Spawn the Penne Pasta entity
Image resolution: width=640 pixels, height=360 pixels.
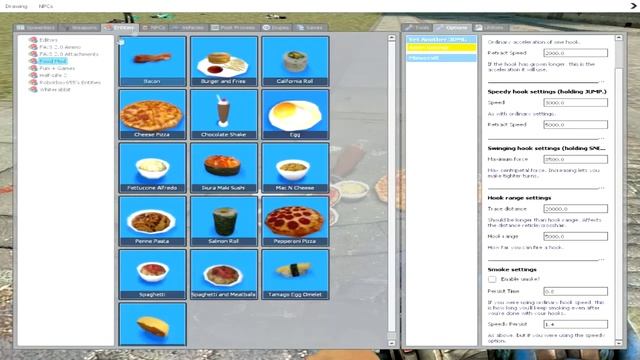(x=152, y=221)
